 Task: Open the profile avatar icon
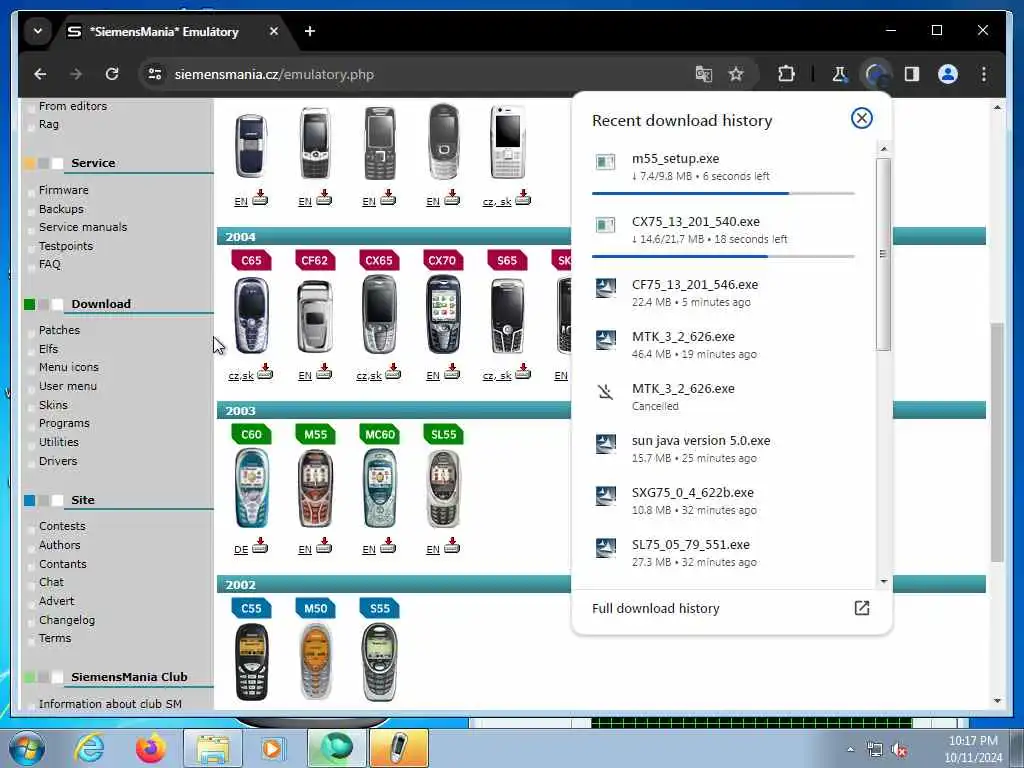[948, 74]
